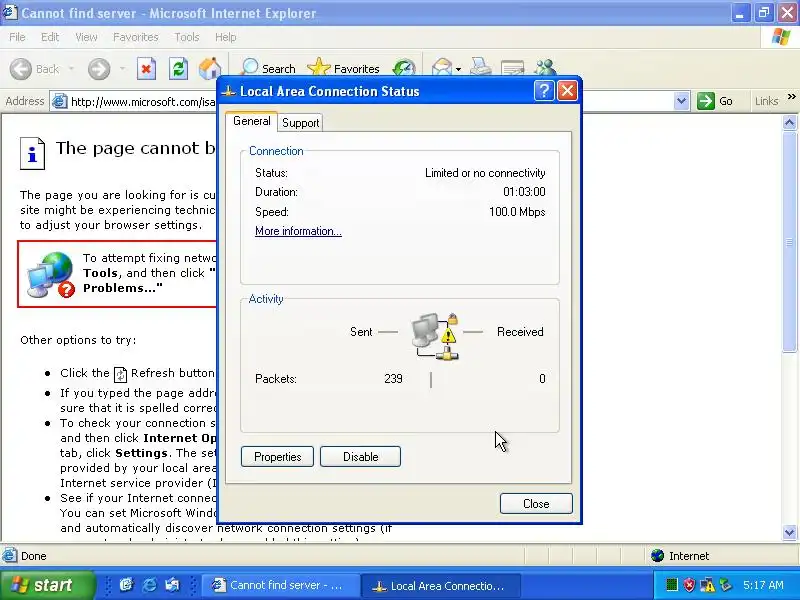Open the History clock icon
Viewport: 800px width, 600px height.
click(x=404, y=68)
